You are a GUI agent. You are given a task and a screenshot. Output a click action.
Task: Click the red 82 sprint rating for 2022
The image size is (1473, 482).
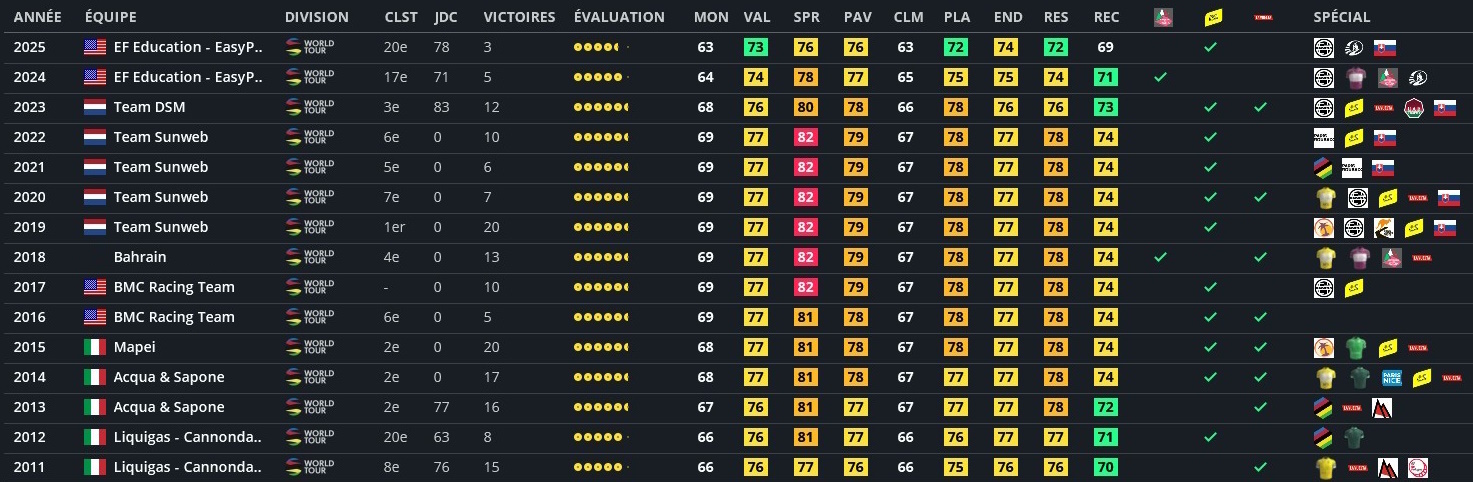coord(806,137)
